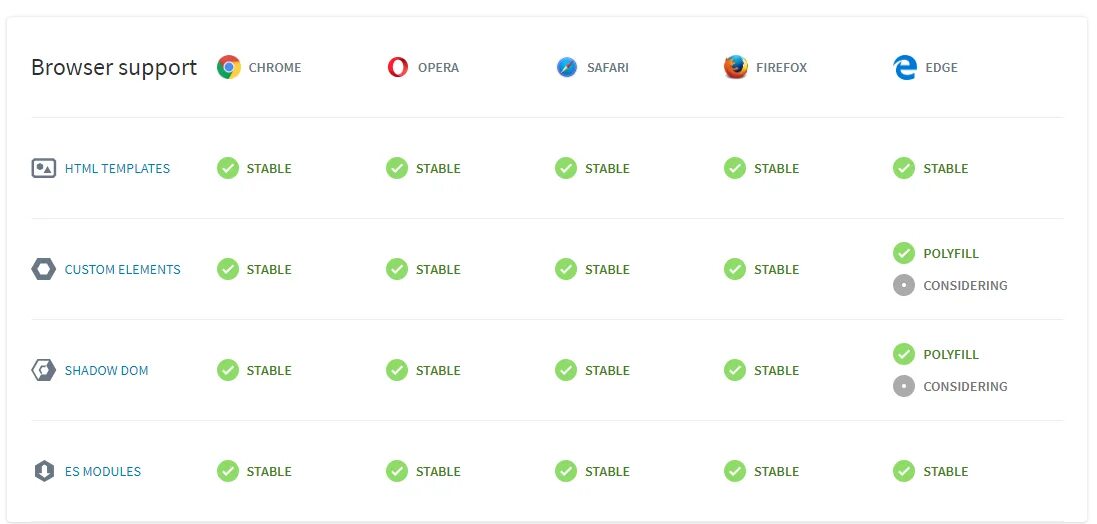Click the Firefox browser logo icon
1097x524 pixels.
tap(735, 67)
